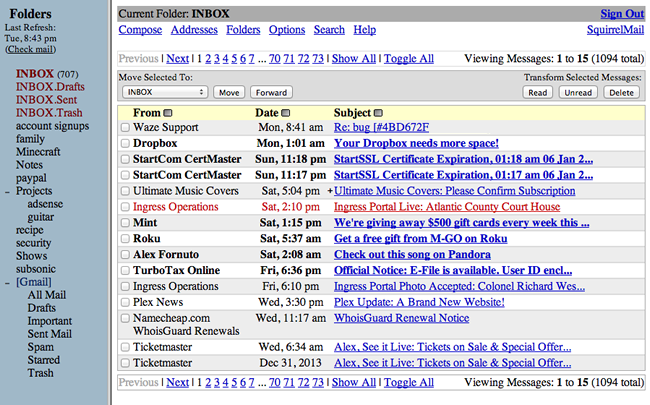Screen dimensions: 650x405
Task: Open Compose from the top menu
Action: [140, 31]
